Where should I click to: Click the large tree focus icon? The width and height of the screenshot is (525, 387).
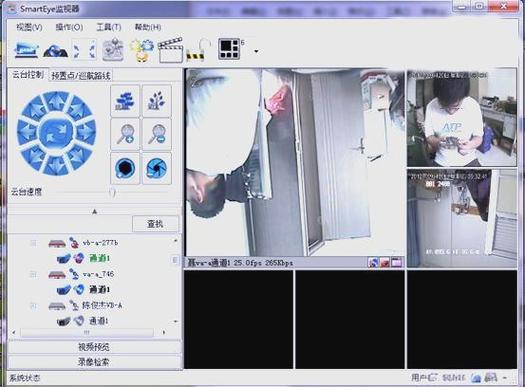pos(125,101)
